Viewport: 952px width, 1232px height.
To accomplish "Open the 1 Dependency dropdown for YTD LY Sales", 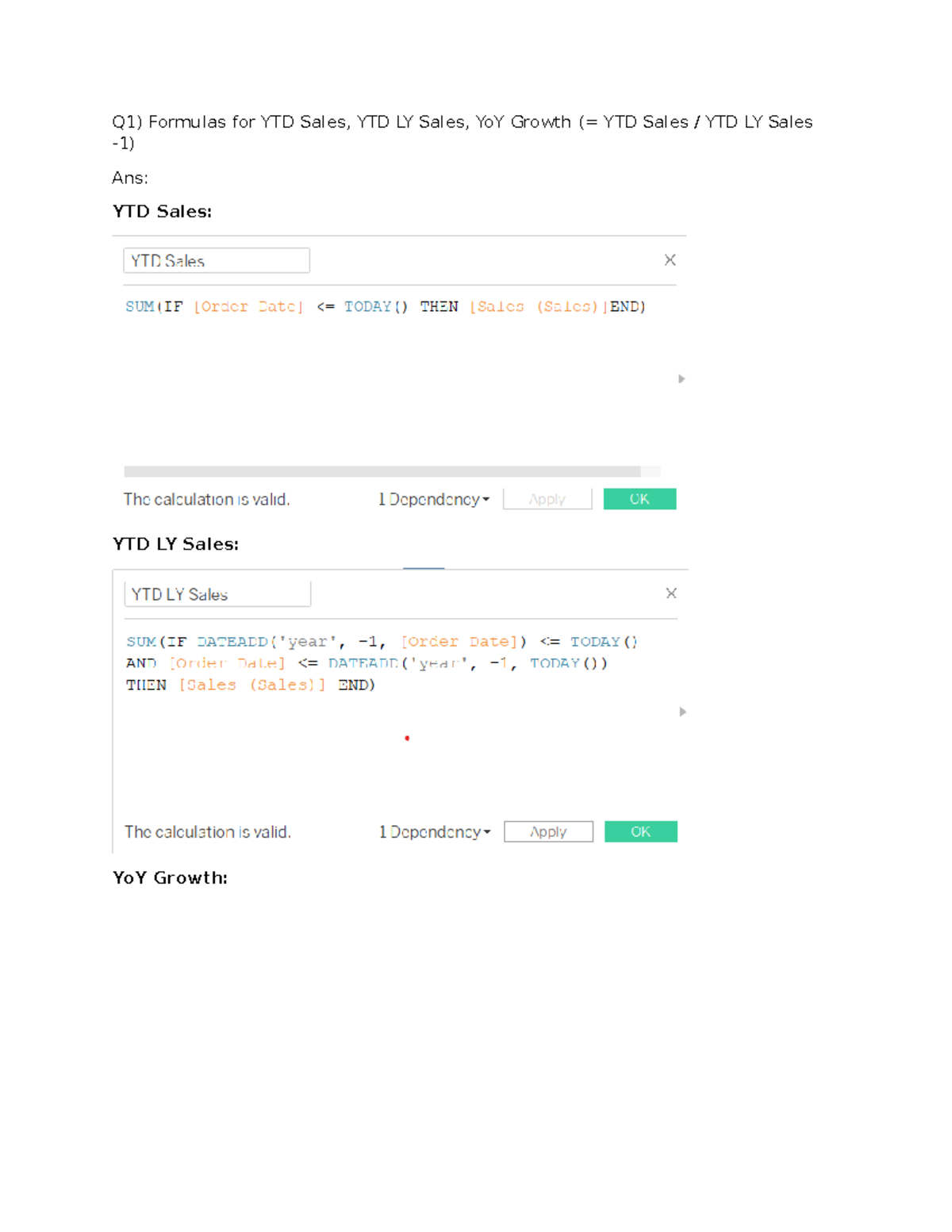I will tap(435, 831).
